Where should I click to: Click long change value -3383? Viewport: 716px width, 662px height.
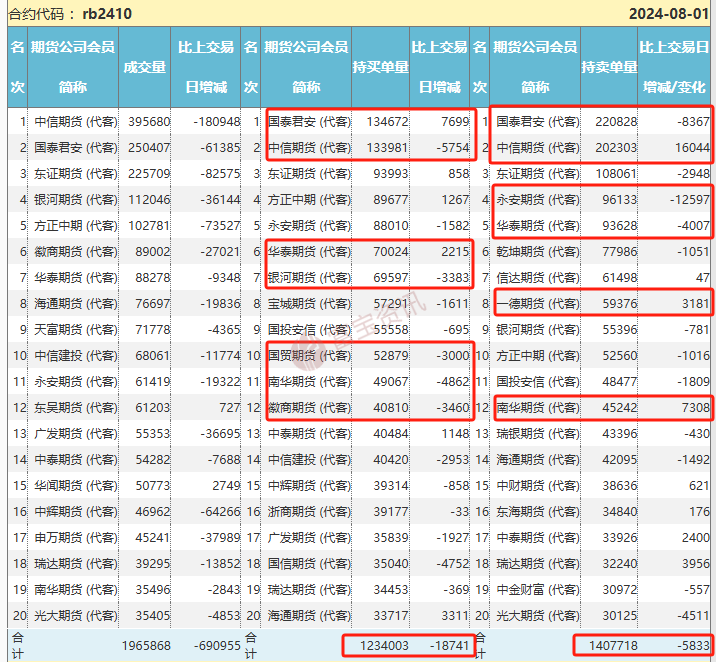point(452,278)
